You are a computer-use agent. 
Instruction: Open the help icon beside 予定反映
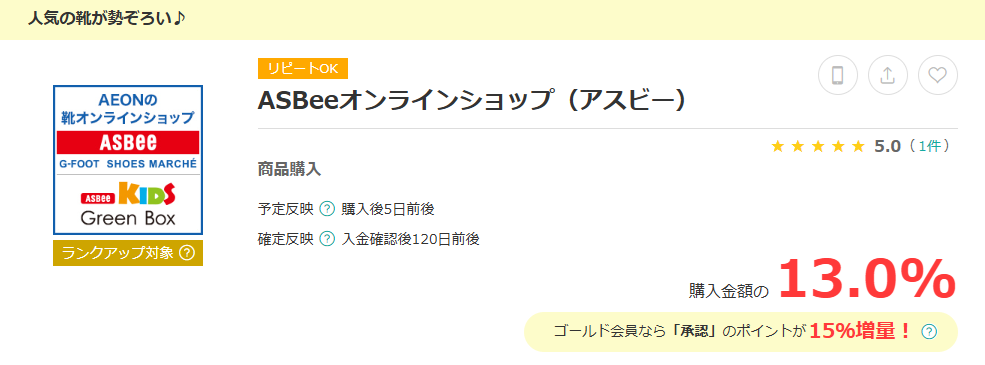(327, 209)
